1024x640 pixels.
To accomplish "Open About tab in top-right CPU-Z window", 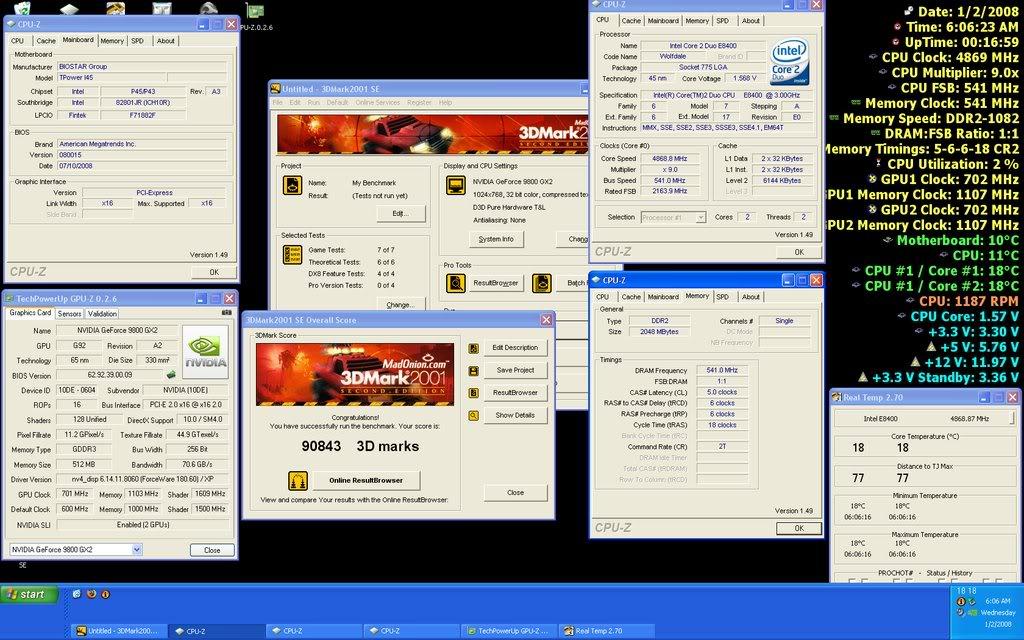I will tap(750, 21).
